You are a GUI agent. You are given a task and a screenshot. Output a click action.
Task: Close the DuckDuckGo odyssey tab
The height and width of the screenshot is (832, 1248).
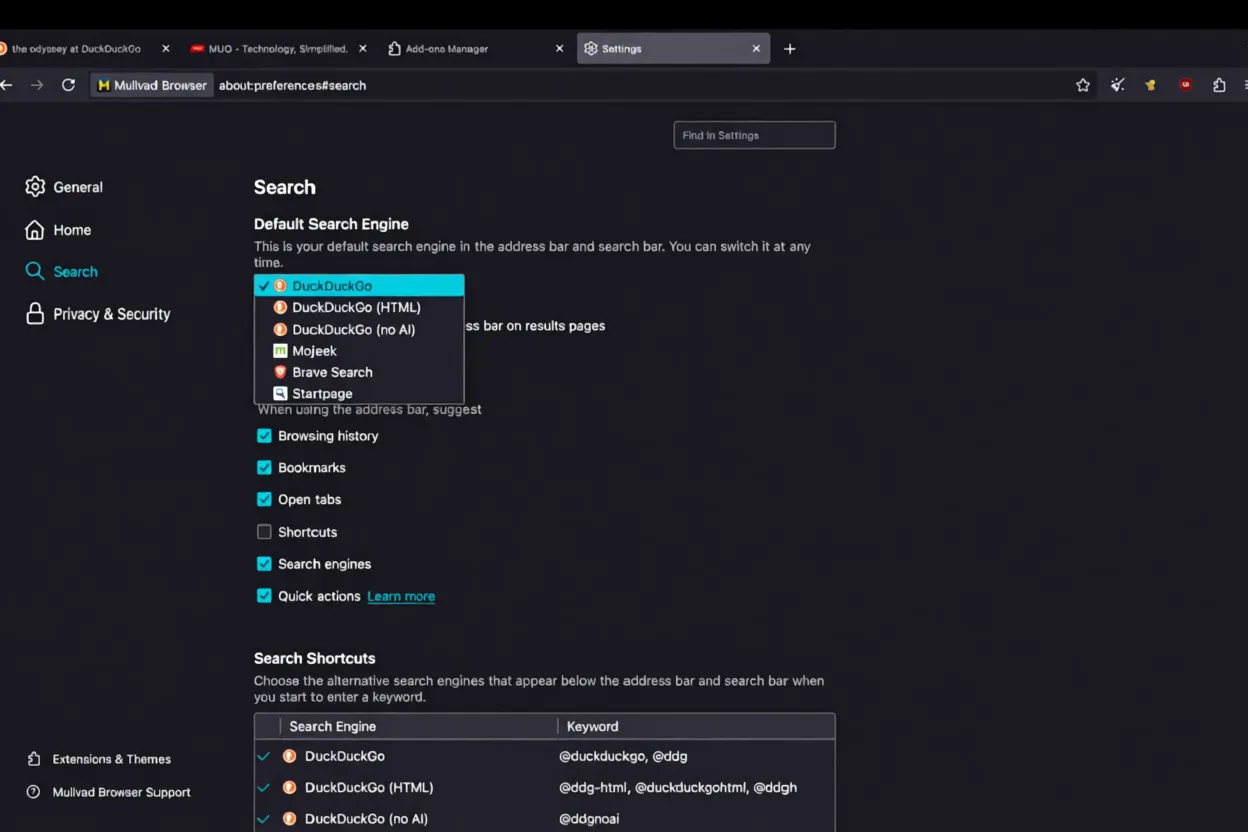pyautogui.click(x=166, y=48)
